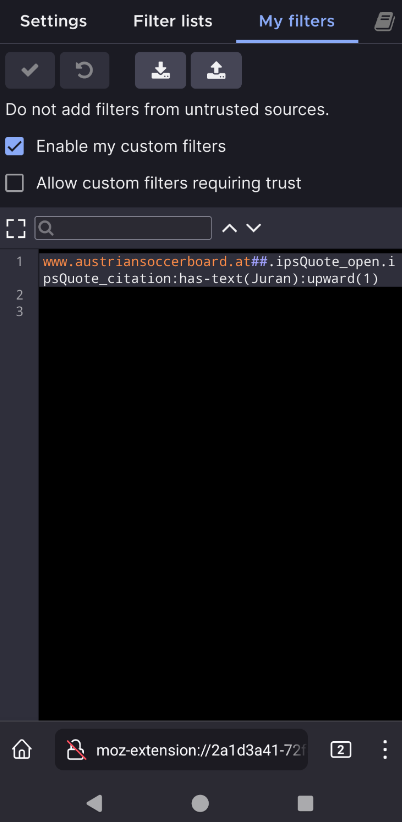Screen dimensions: 402x822
Task: Open the open-tabs counter showing 2
Action: [x=341, y=750]
